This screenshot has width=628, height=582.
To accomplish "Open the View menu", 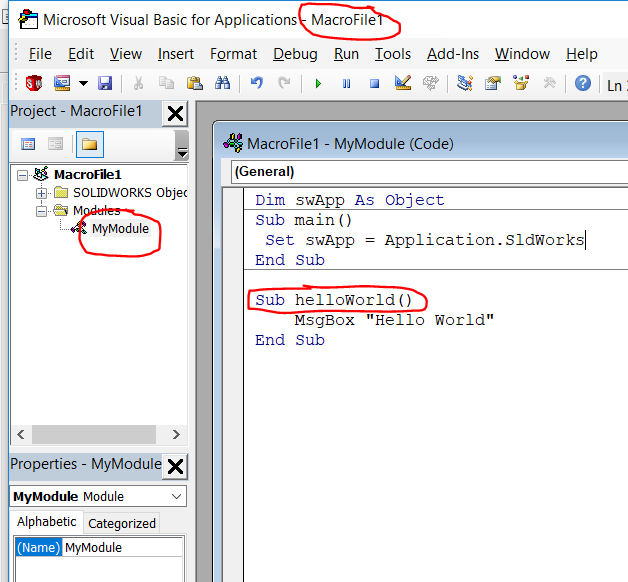I will click(126, 54).
